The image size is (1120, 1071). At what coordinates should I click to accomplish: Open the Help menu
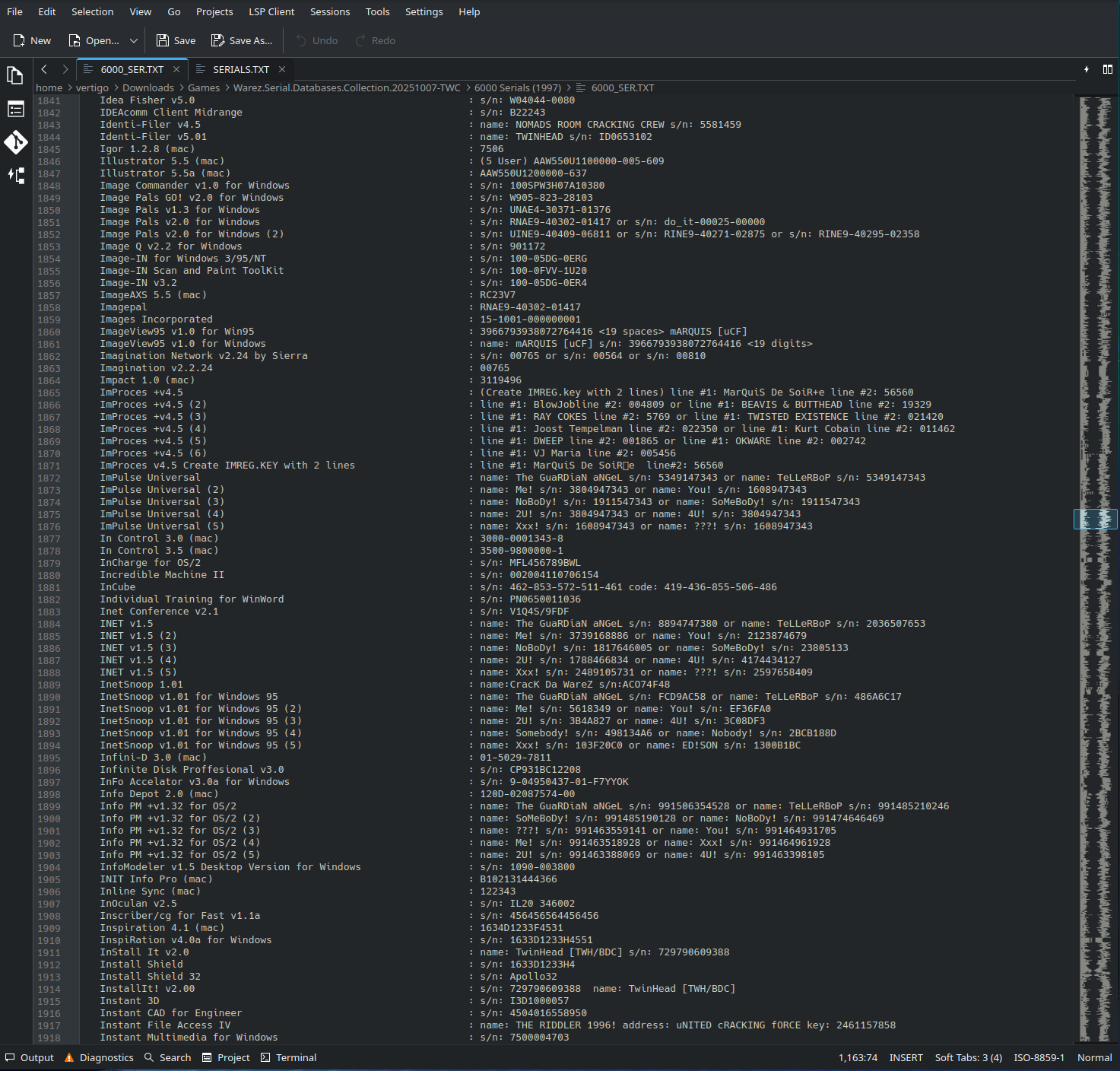[469, 11]
